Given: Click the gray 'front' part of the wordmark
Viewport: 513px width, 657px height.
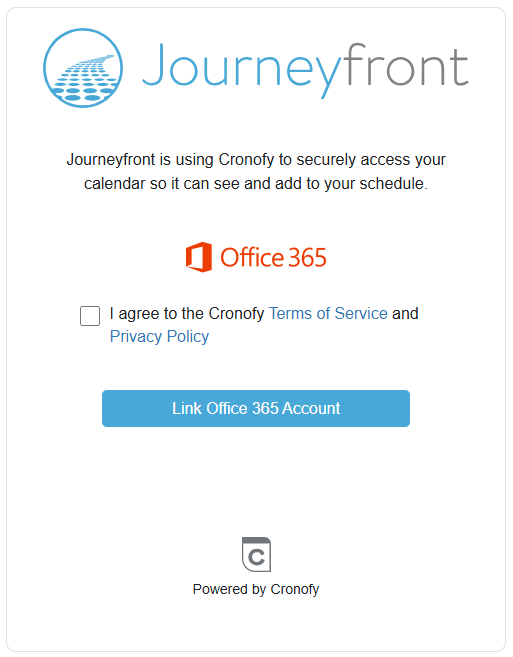Looking at the screenshot, I should click(407, 65).
